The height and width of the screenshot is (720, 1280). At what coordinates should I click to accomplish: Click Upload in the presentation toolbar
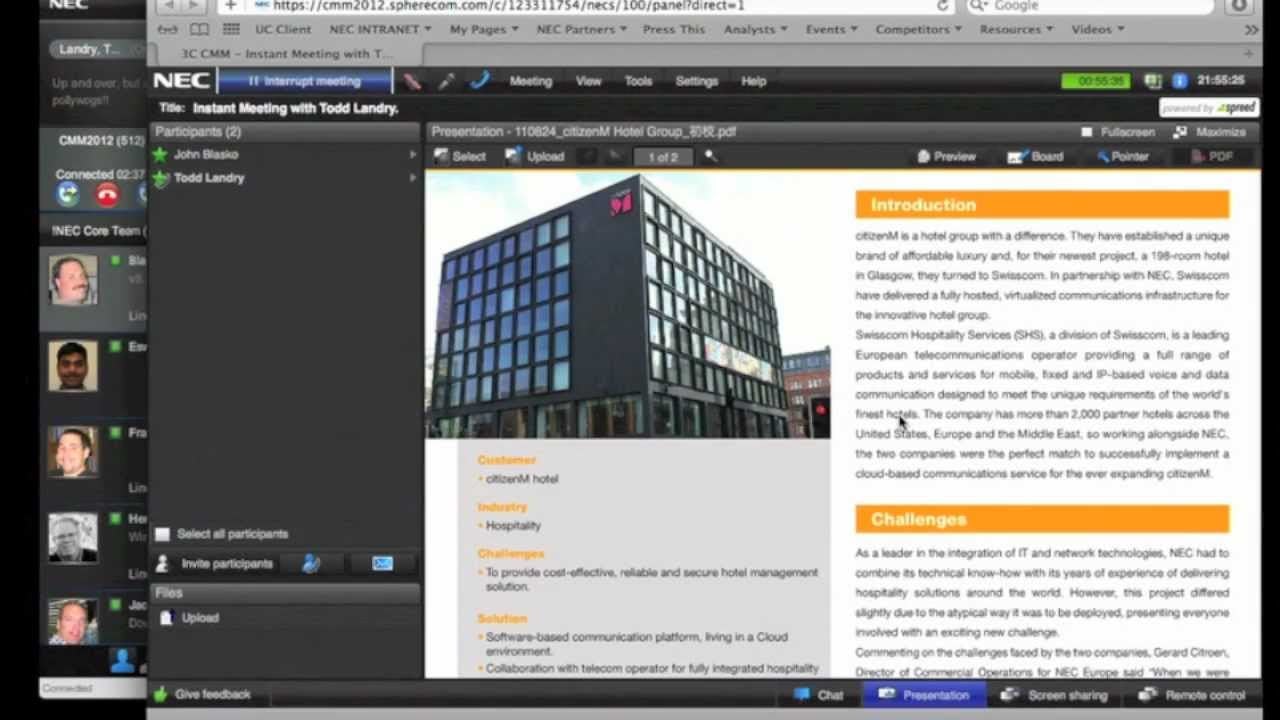coord(535,156)
